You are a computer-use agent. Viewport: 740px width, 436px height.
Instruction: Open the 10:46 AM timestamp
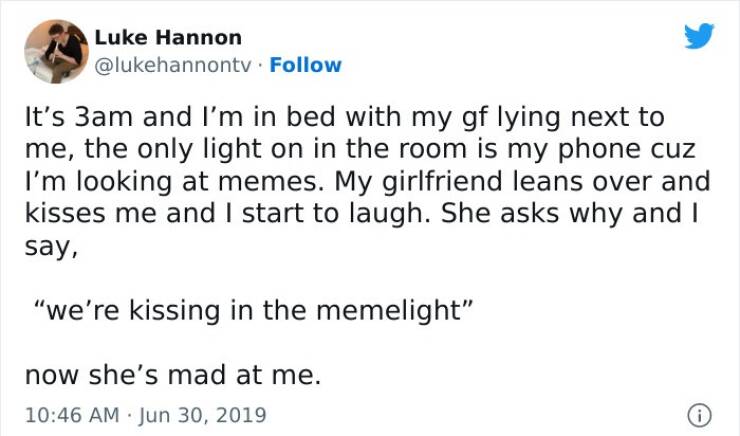click(65, 413)
